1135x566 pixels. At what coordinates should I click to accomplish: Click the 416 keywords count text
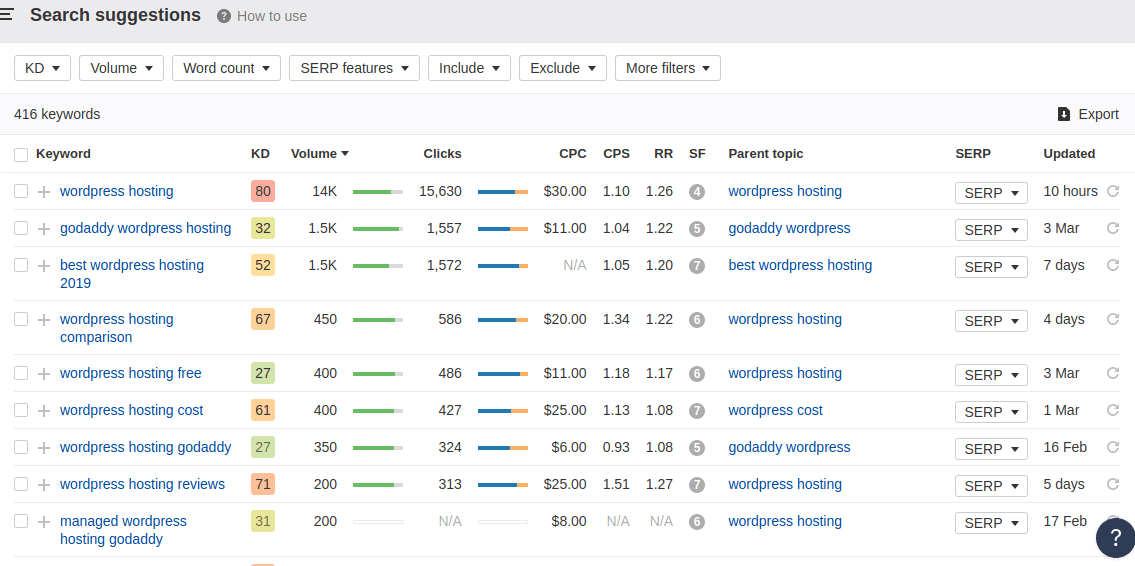[x=57, y=114]
